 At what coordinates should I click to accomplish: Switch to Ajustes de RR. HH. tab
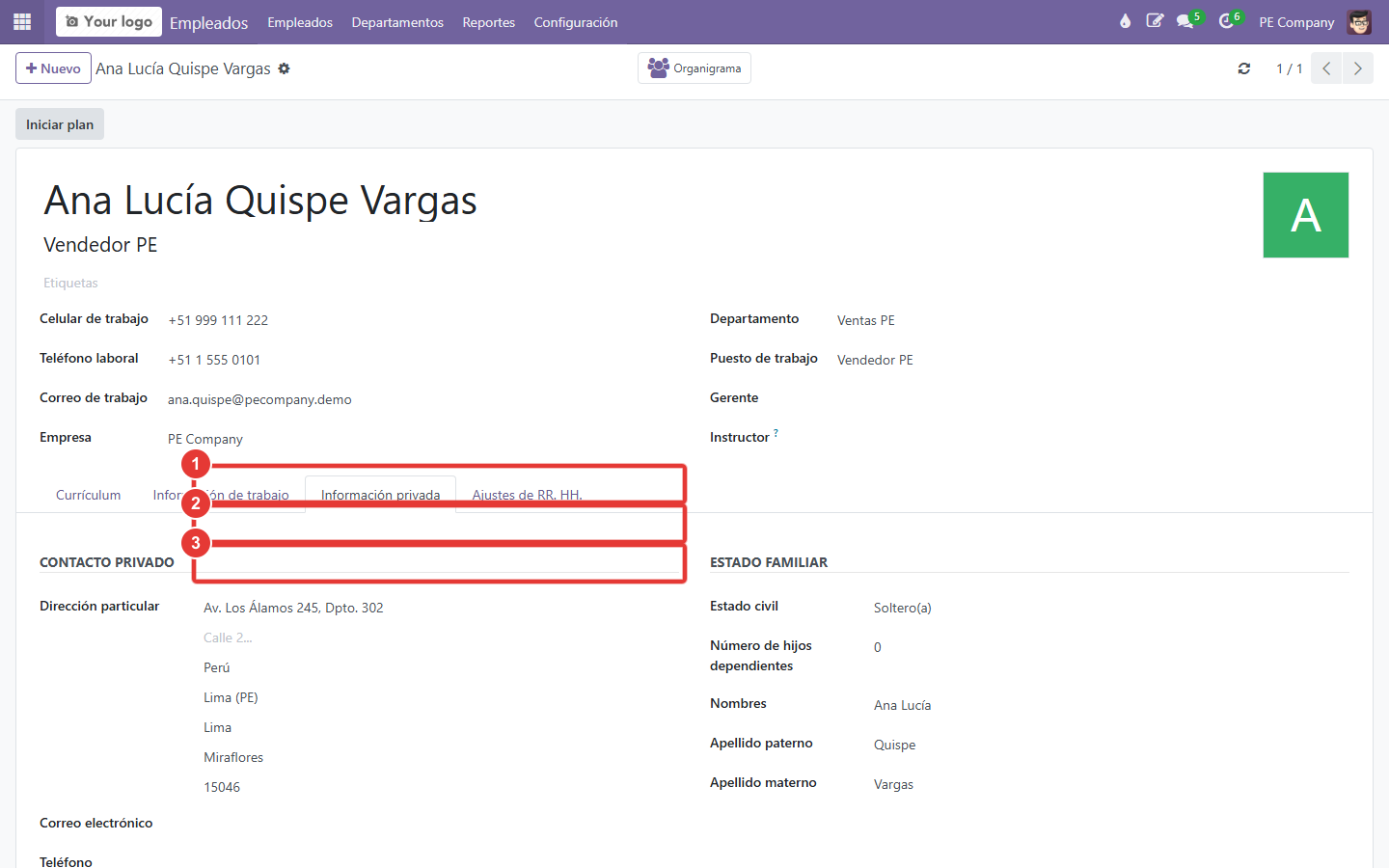[x=527, y=495]
